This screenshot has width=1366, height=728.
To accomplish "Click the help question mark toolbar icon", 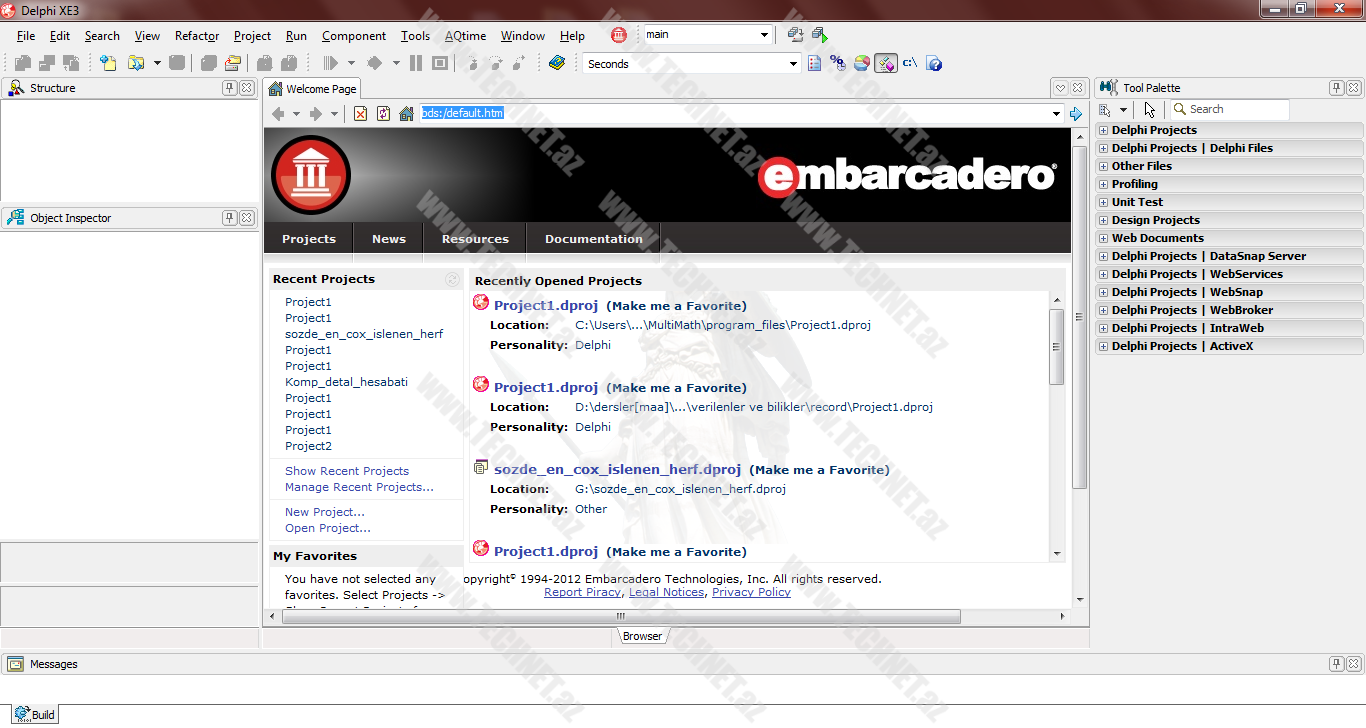I will pos(935,64).
